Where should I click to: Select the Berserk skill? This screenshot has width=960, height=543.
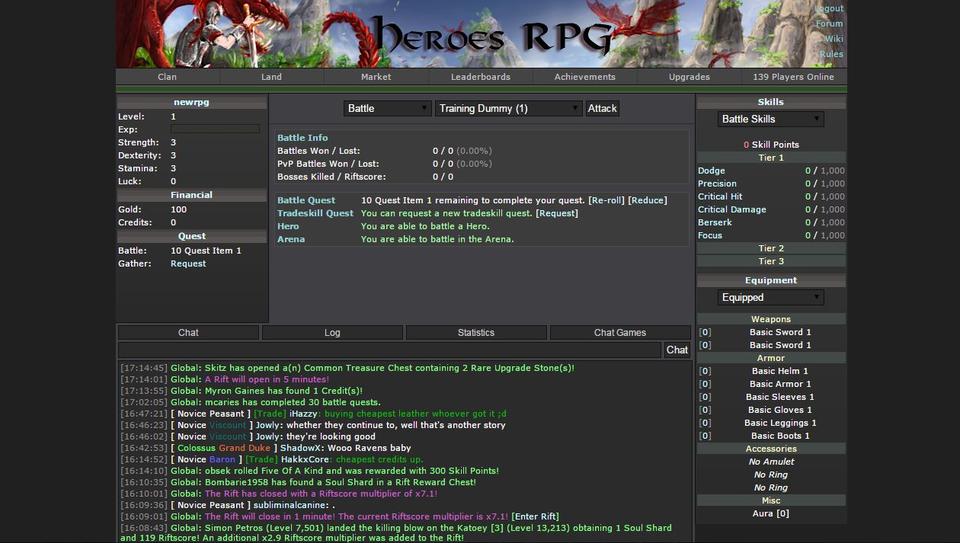click(714, 222)
